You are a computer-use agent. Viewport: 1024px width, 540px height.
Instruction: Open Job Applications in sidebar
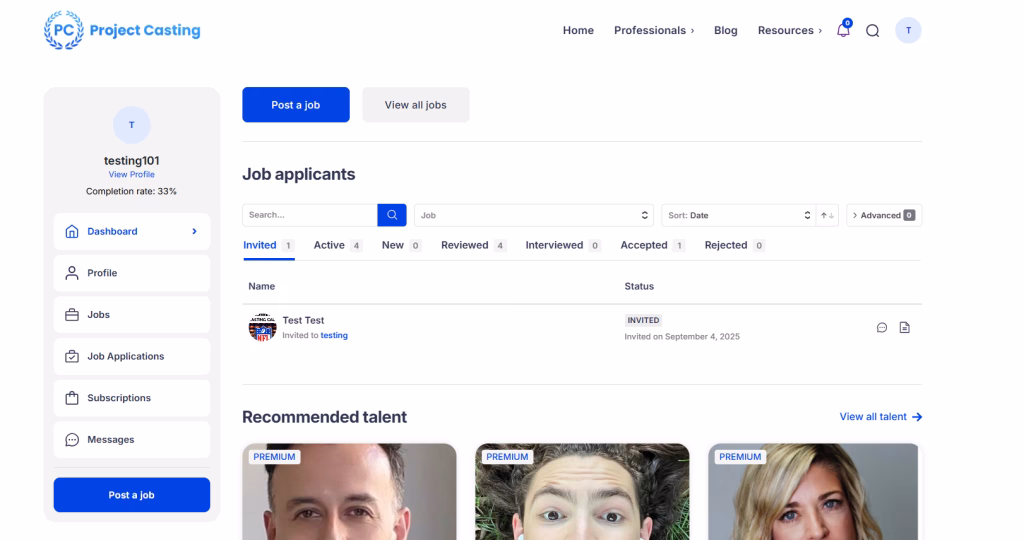132,357
